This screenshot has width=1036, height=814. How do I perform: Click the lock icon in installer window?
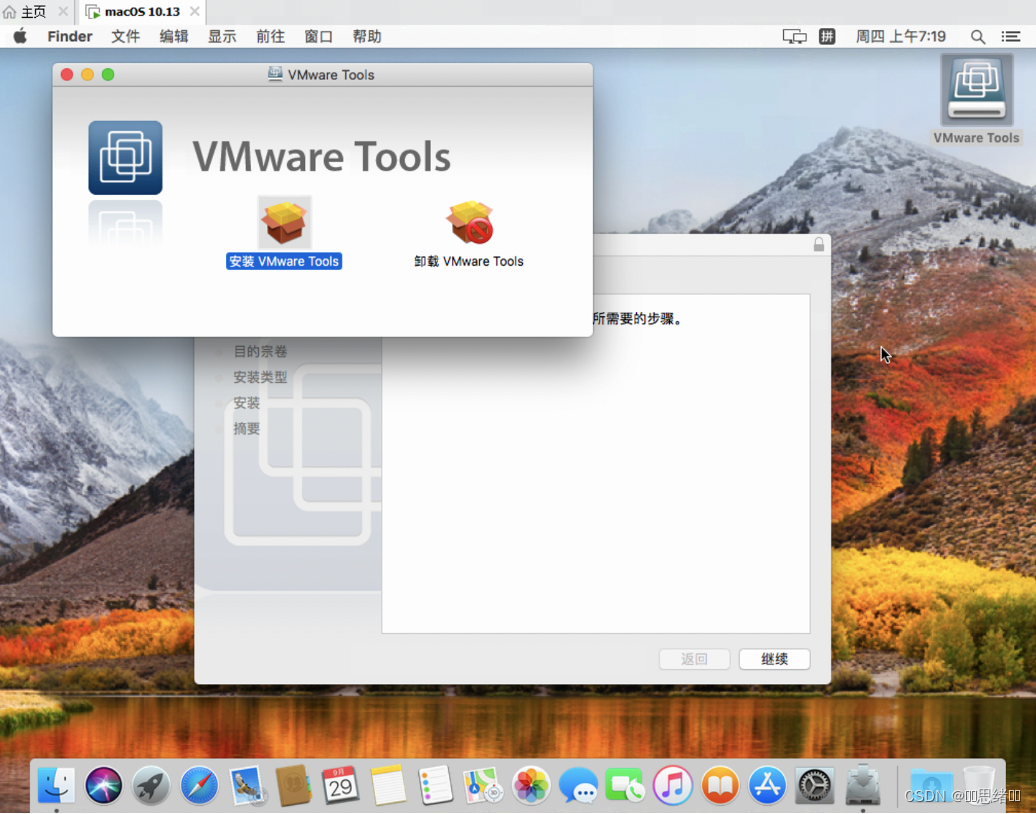[819, 244]
